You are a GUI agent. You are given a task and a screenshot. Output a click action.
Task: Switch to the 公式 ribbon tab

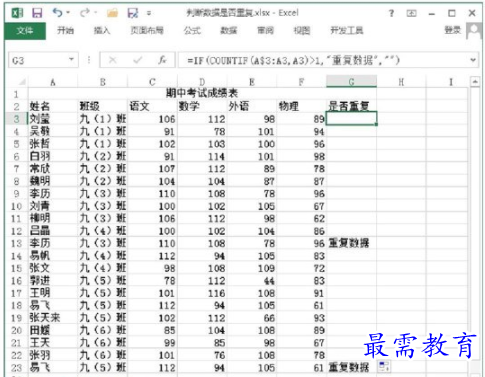tap(192, 31)
